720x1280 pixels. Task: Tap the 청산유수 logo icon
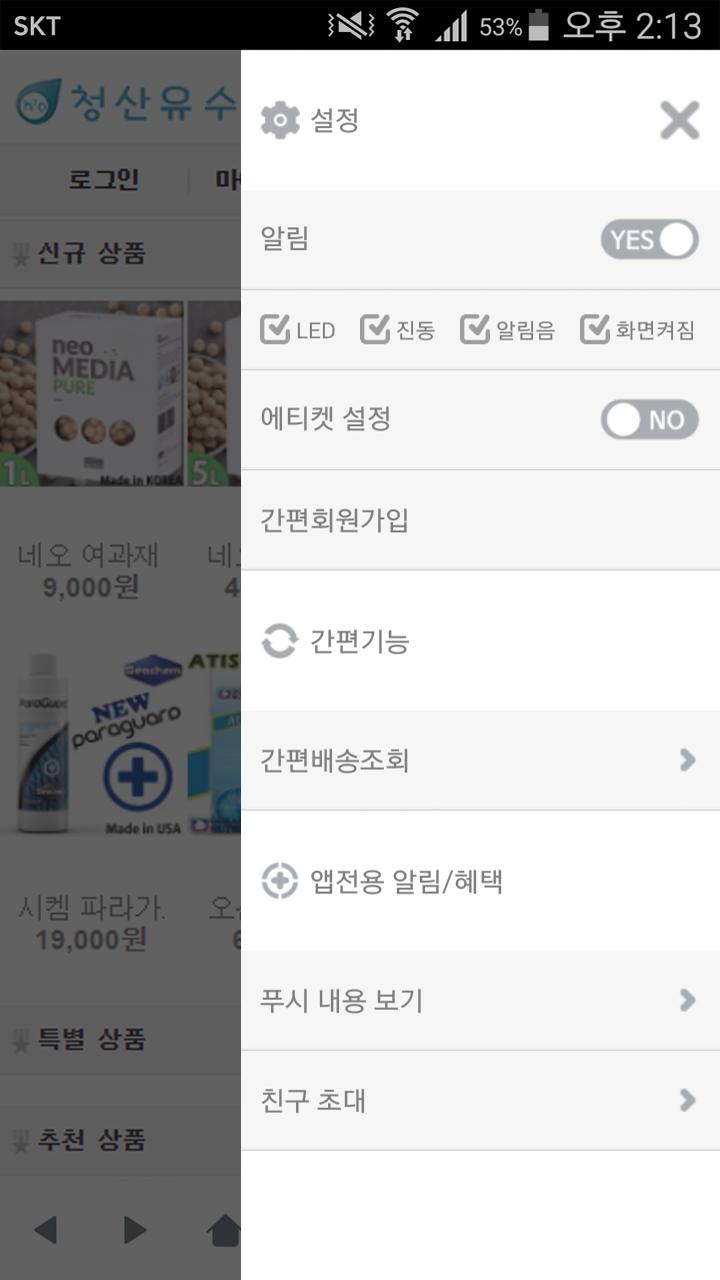39,101
